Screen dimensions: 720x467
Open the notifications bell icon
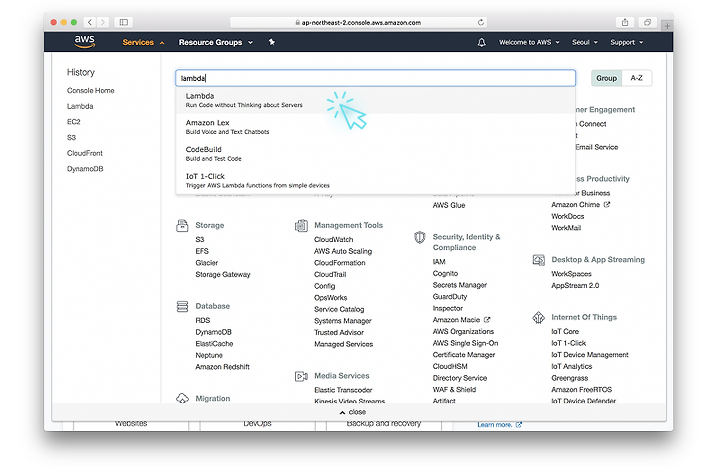(x=481, y=42)
